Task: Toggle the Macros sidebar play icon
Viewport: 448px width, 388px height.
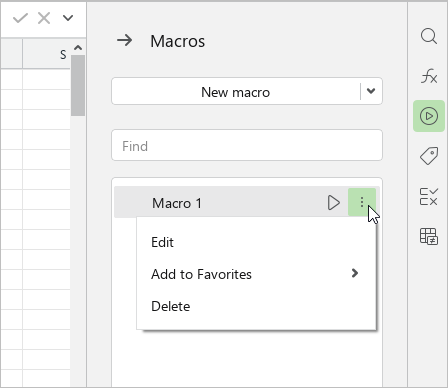Action: point(429,116)
